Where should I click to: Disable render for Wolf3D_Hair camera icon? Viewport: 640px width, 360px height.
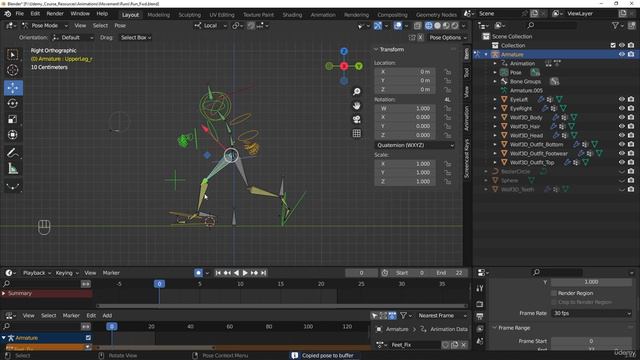631,126
